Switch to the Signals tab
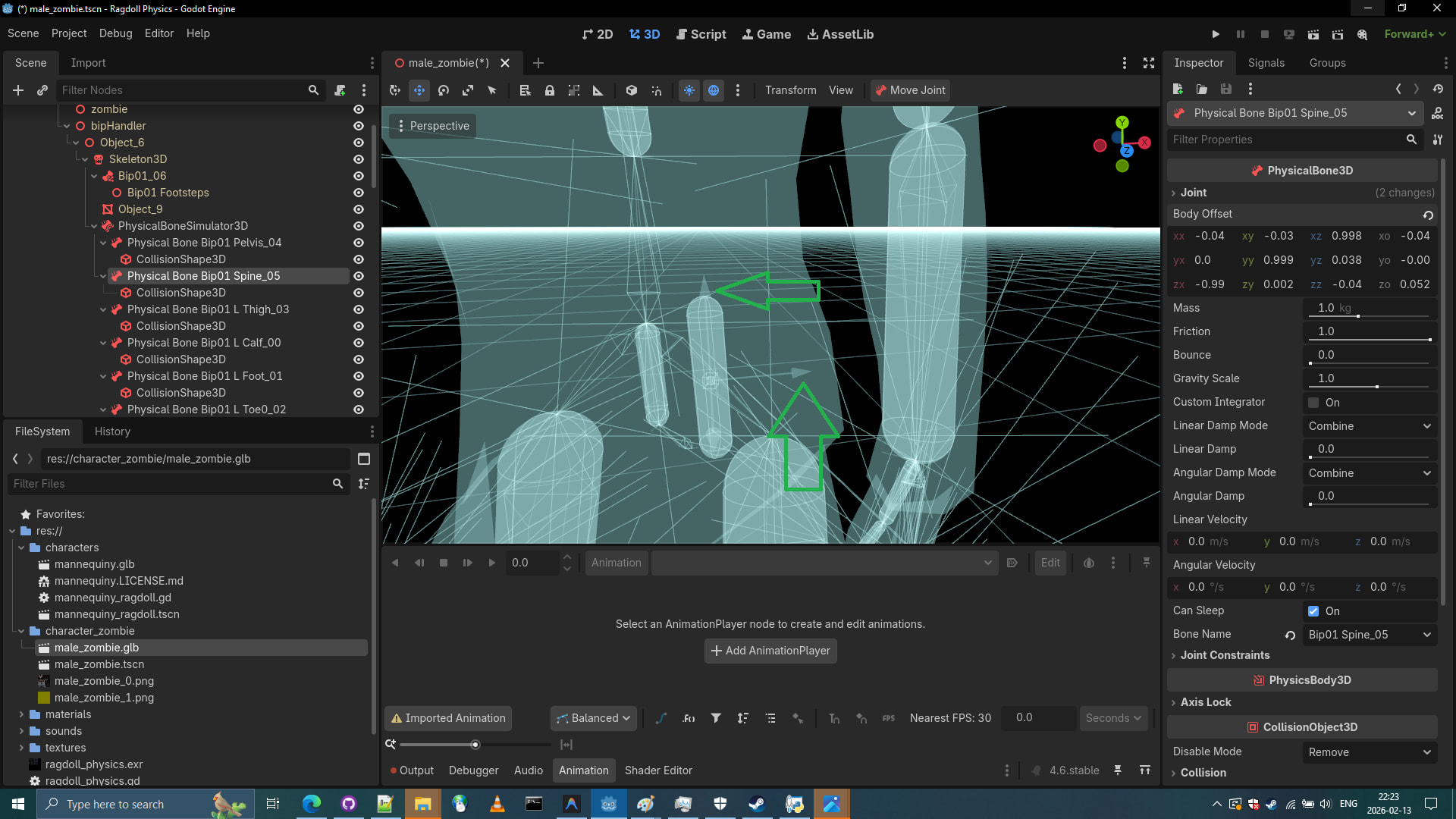Image resolution: width=1456 pixels, height=819 pixels. (1266, 63)
